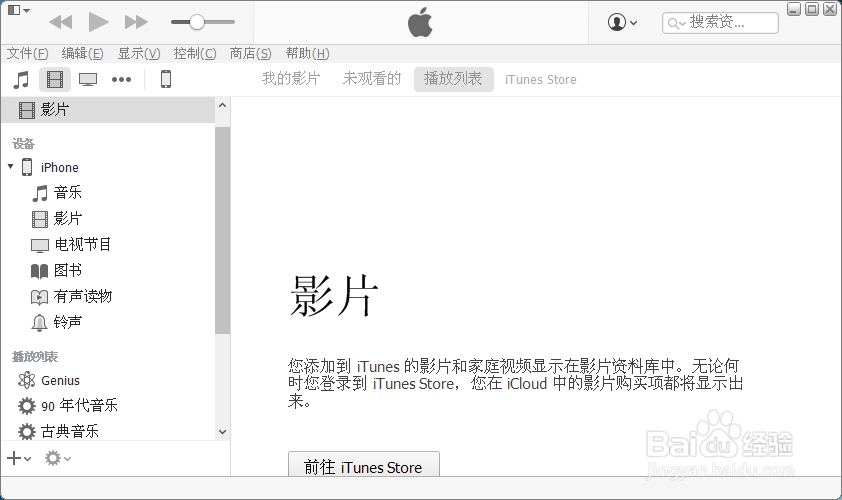842x500 pixels.
Task: Open the 编辑(E) menu
Action: 82,53
